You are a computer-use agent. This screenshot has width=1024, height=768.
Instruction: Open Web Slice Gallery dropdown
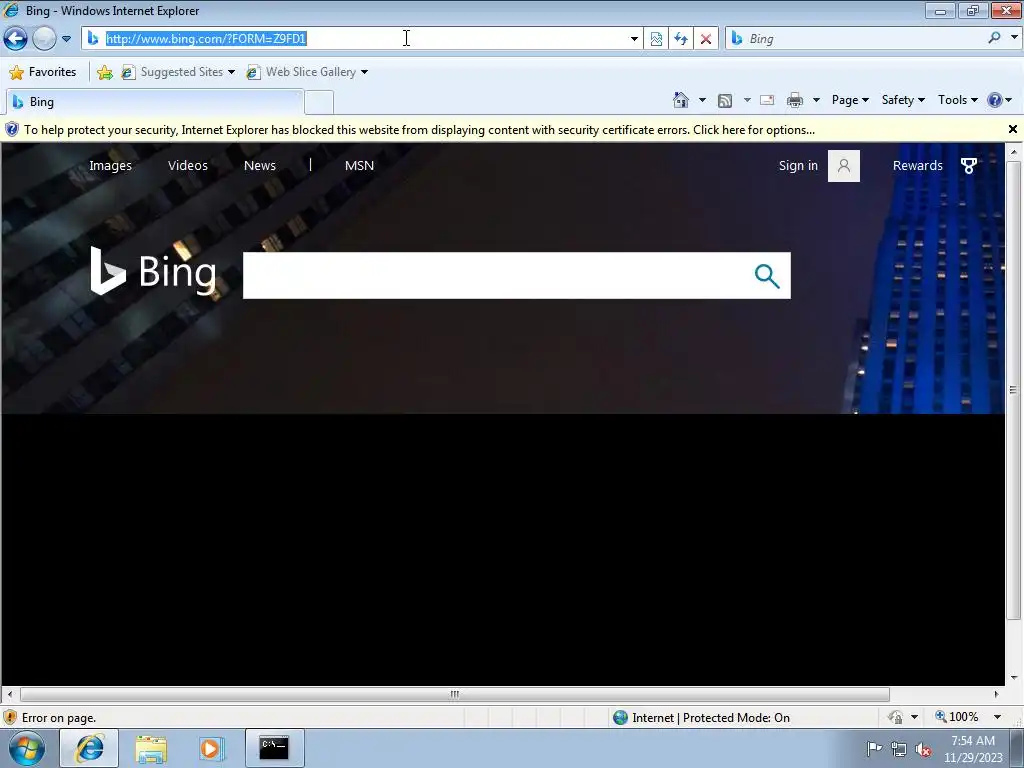pyautogui.click(x=307, y=72)
